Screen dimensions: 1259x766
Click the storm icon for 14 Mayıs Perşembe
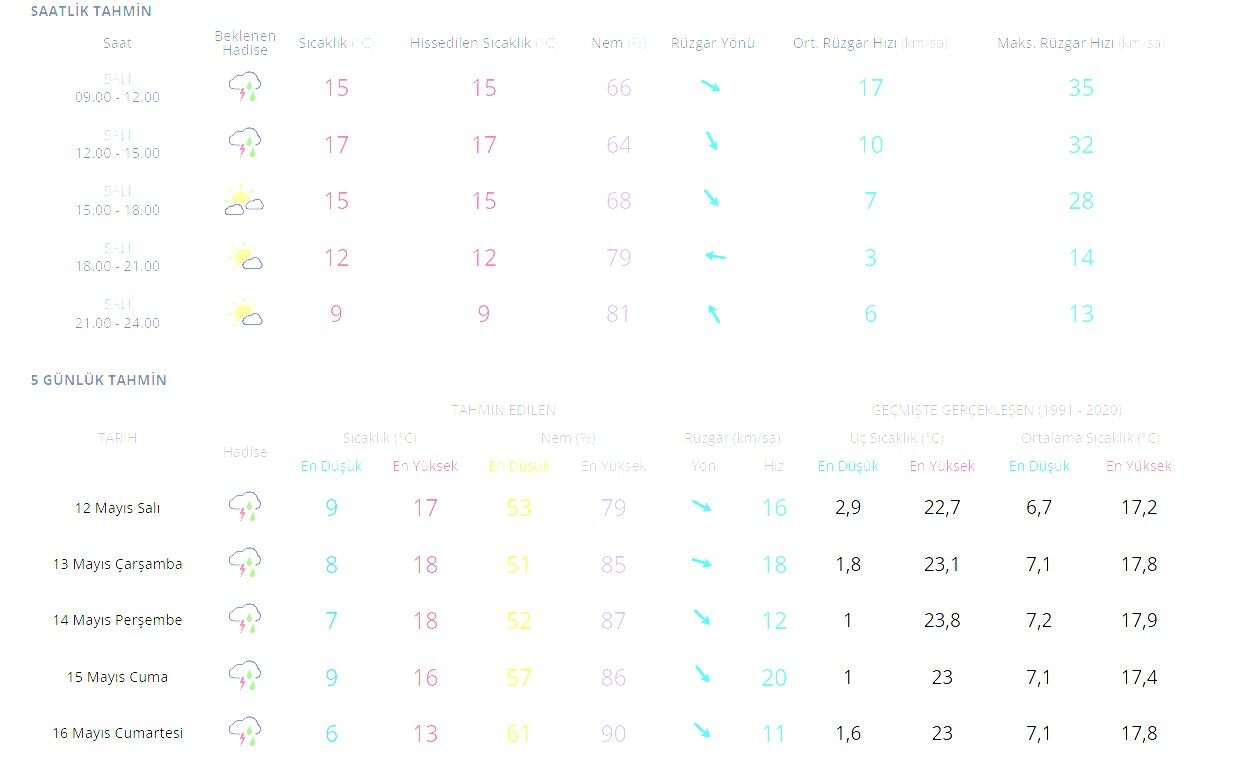[245, 619]
